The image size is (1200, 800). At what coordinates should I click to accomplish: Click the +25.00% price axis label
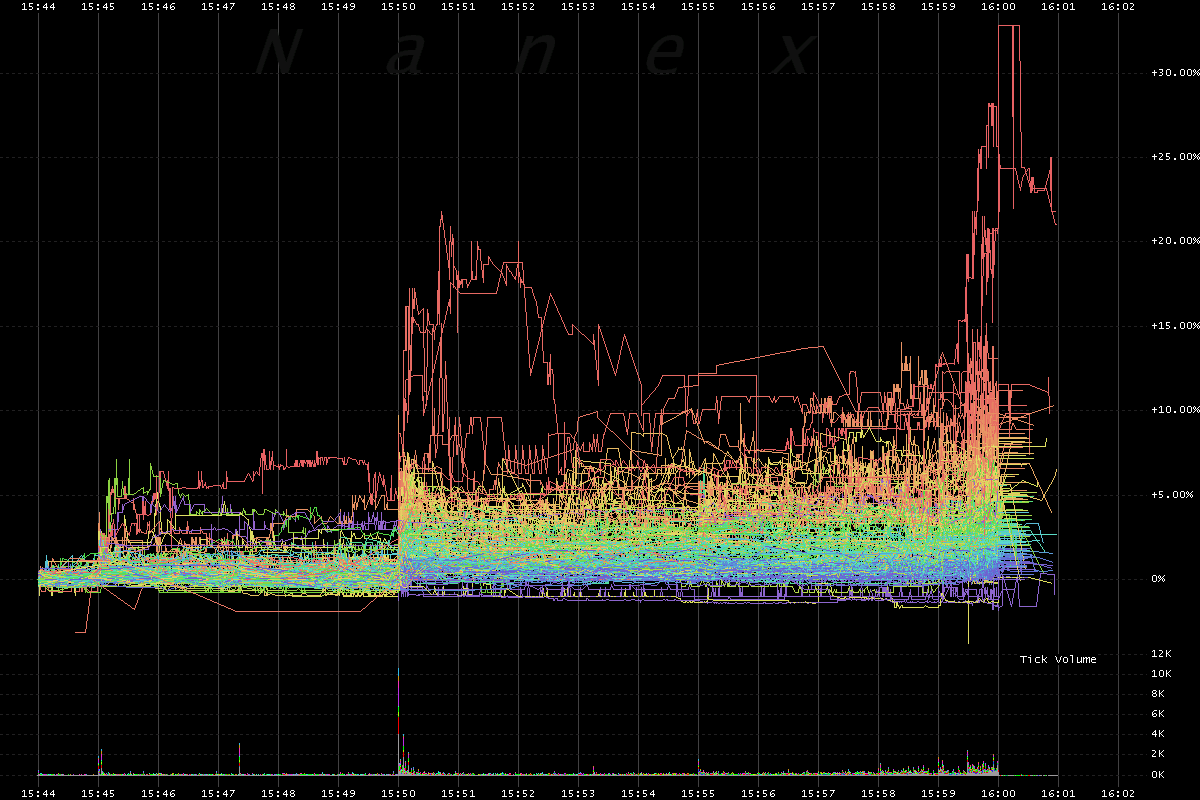click(x=1175, y=157)
